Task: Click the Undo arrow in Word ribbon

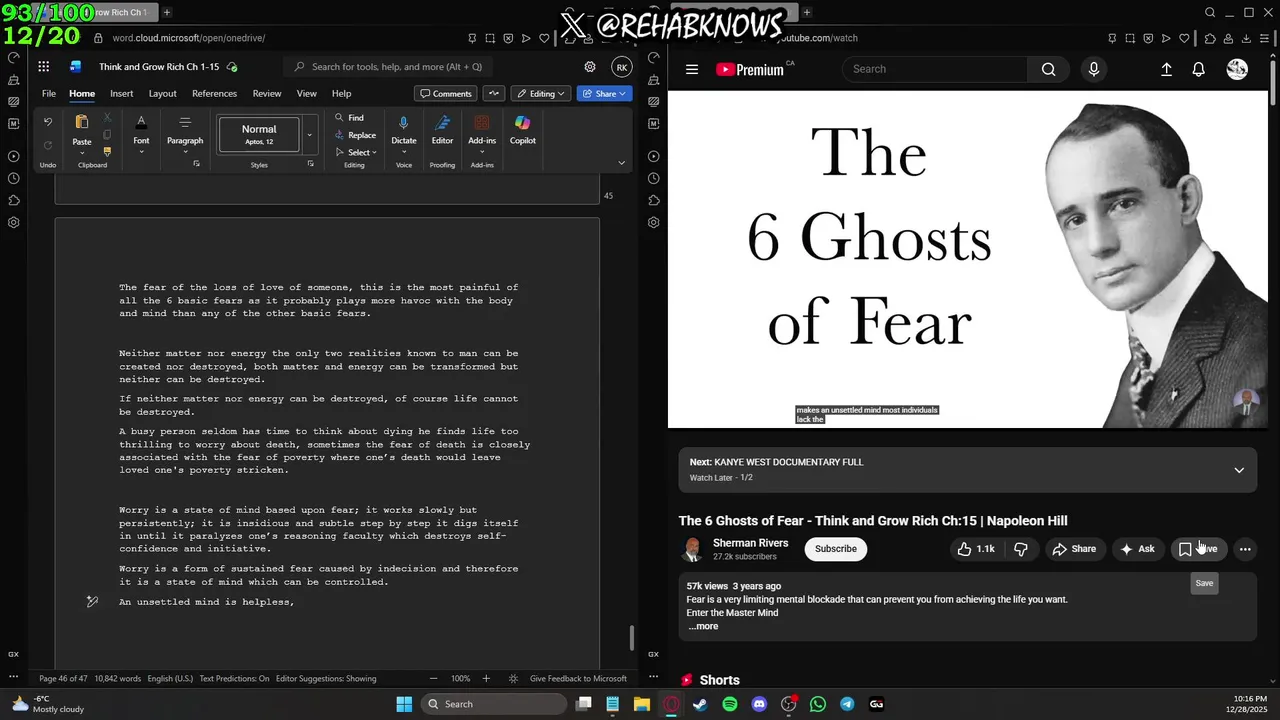Action: click(x=47, y=122)
